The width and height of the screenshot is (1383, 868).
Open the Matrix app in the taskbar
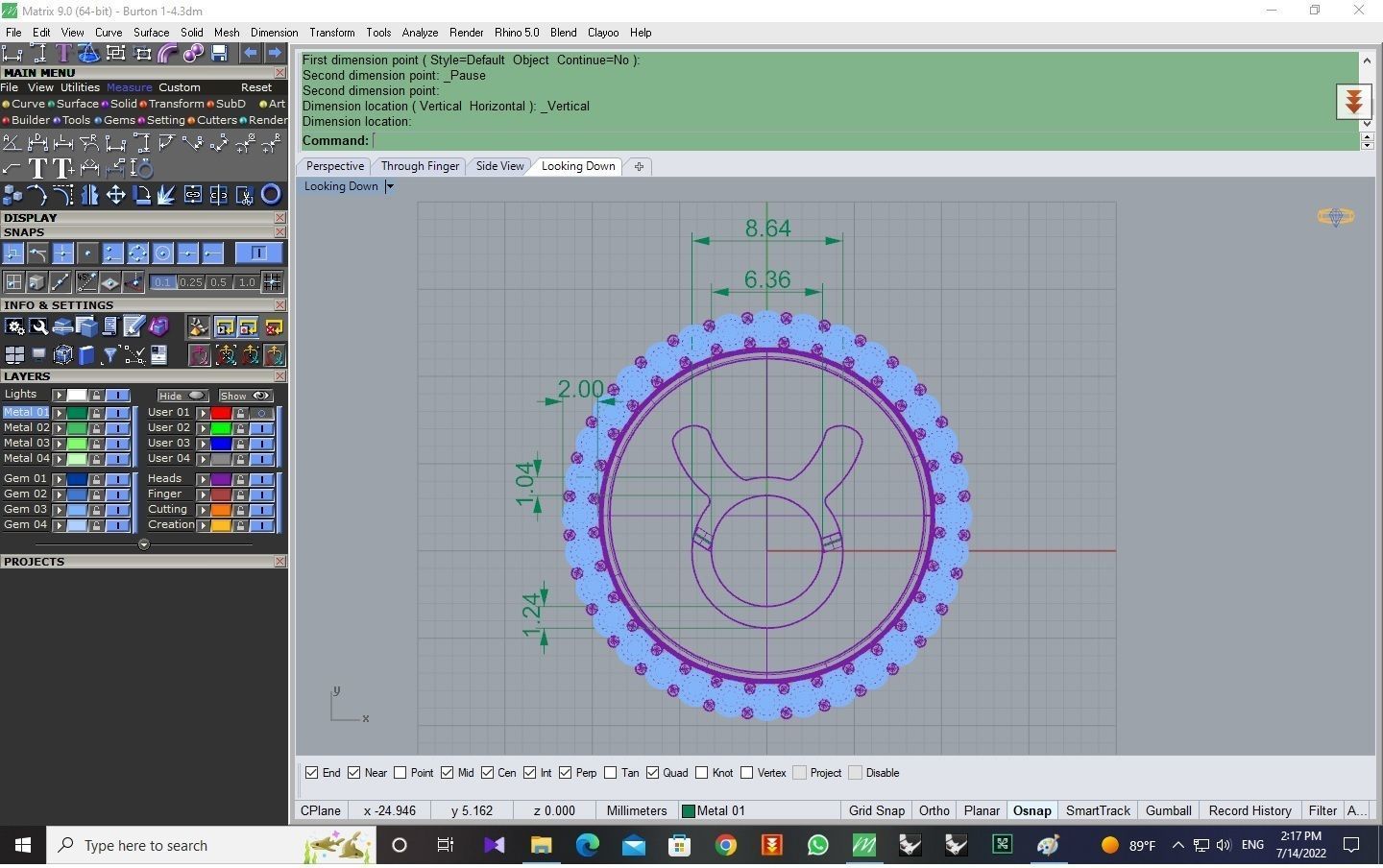(863, 845)
